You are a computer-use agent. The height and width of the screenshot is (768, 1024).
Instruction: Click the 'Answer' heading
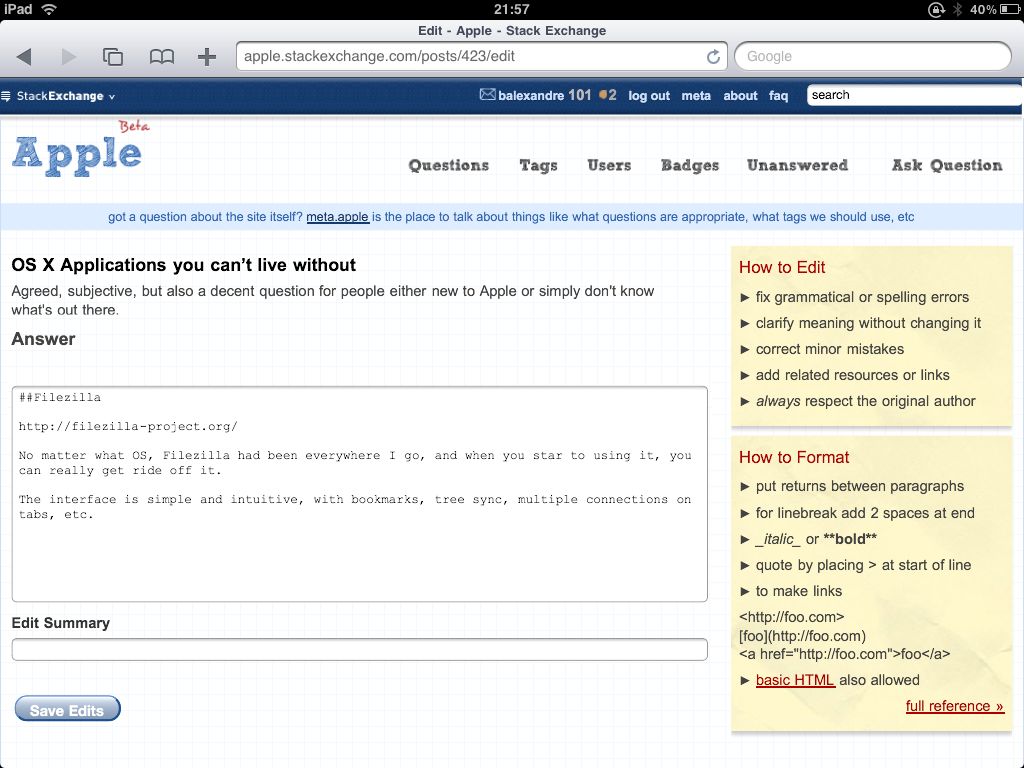click(43, 339)
